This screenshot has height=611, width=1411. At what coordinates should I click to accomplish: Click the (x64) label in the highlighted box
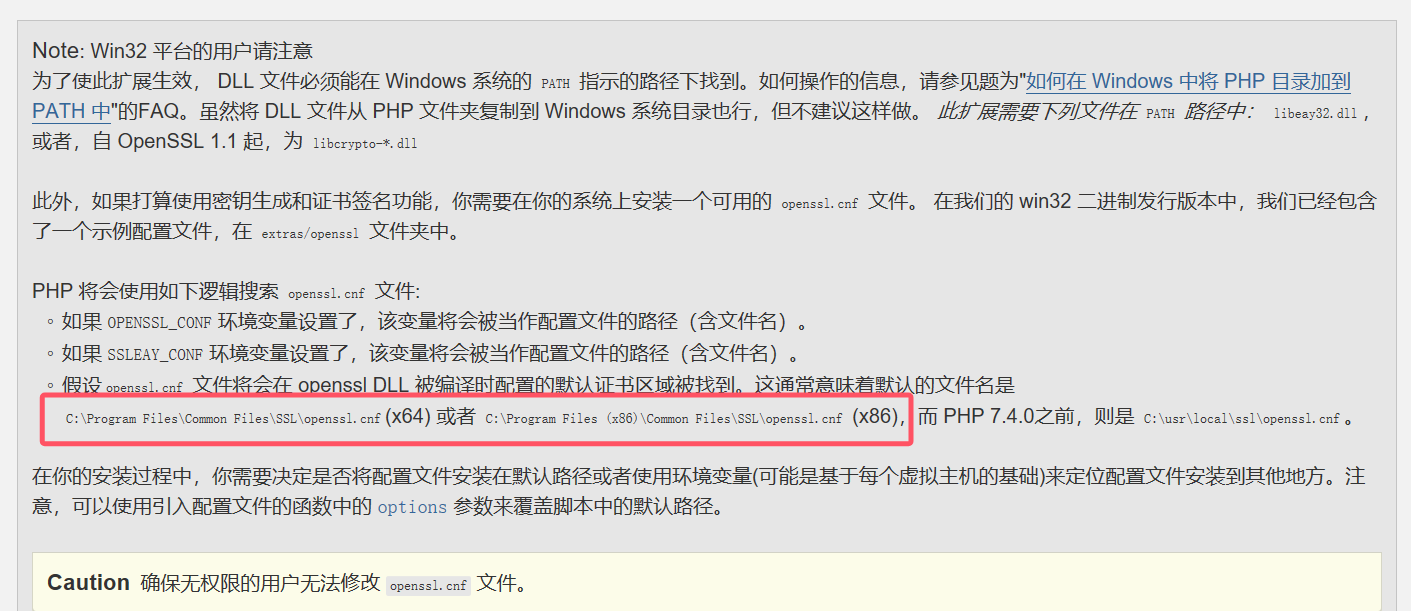coord(408,417)
